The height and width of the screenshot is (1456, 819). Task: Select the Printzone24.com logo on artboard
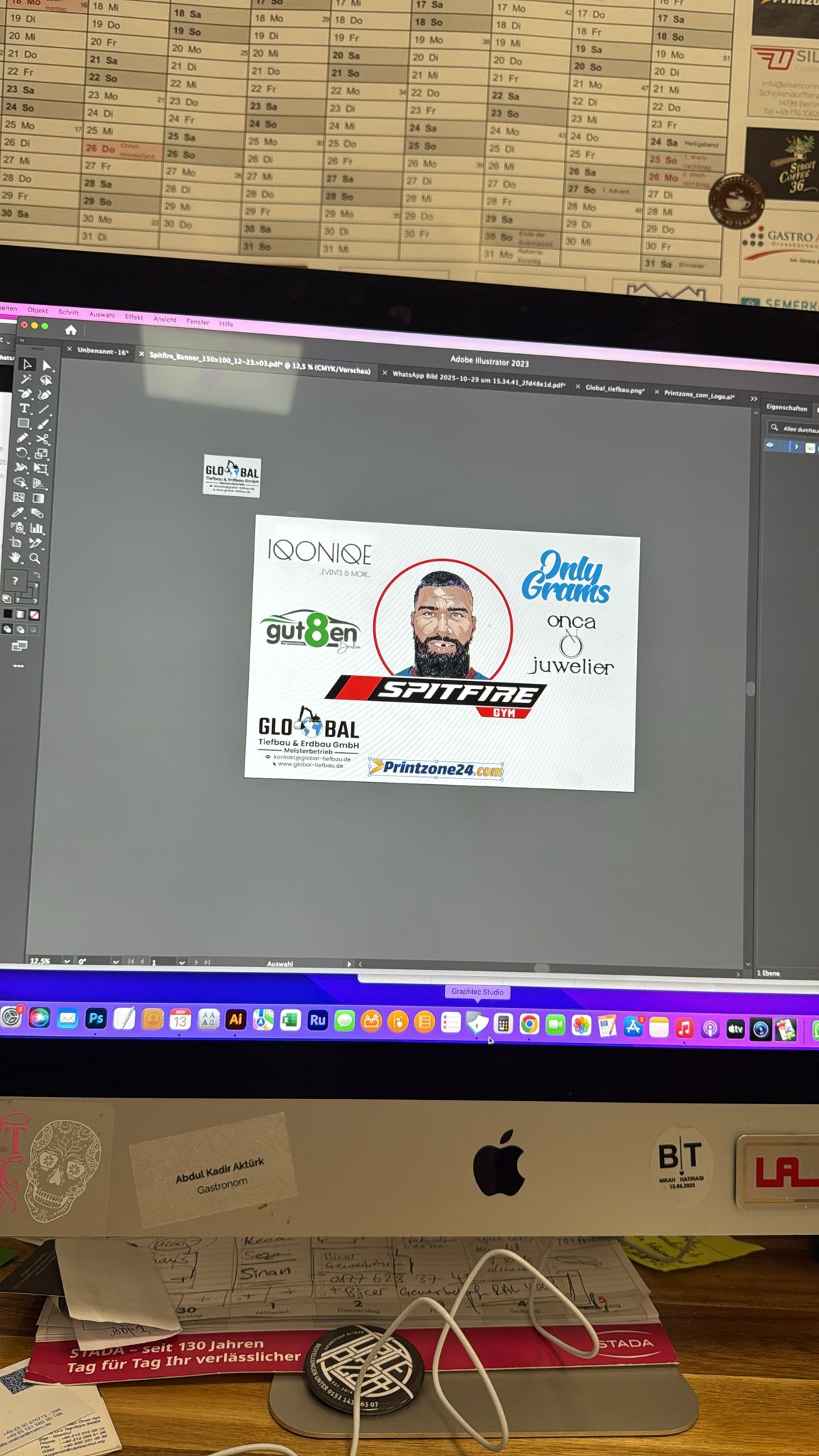[436, 769]
